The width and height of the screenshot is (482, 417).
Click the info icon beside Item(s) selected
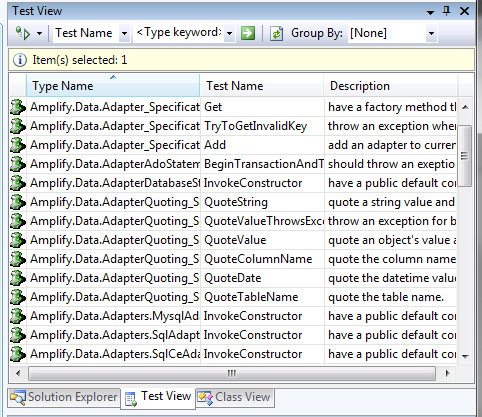[x=20, y=60]
